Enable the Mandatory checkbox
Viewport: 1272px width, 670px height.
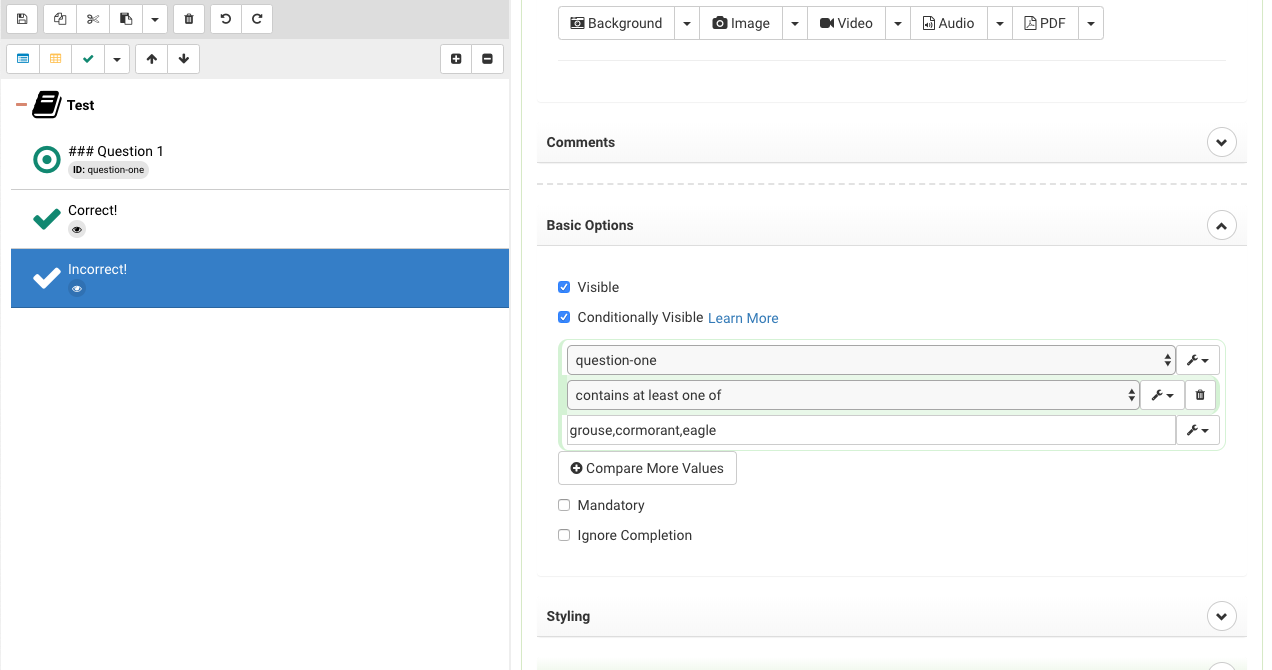pos(564,505)
